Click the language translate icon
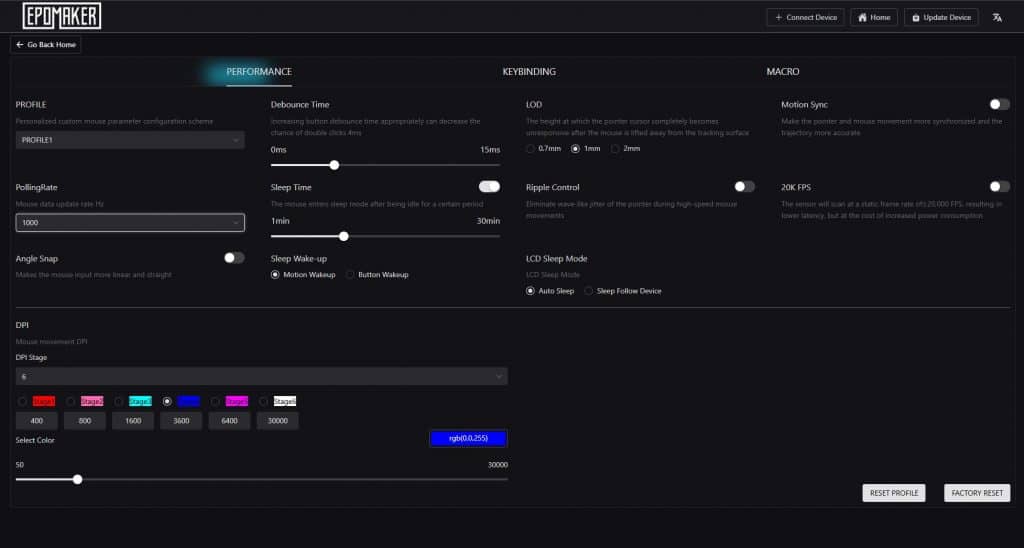Image resolution: width=1024 pixels, height=548 pixels. pos(997,18)
